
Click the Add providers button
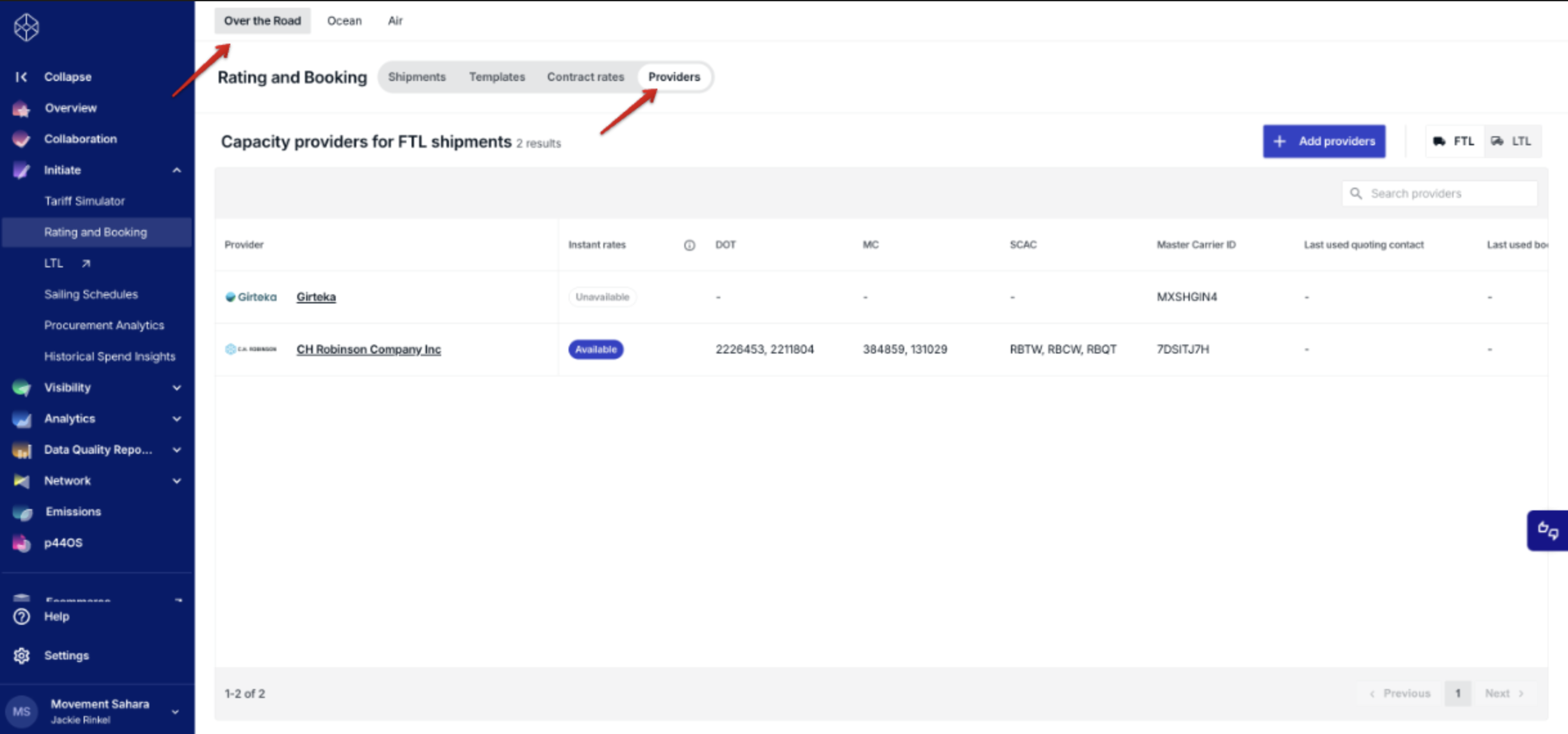(x=1324, y=141)
